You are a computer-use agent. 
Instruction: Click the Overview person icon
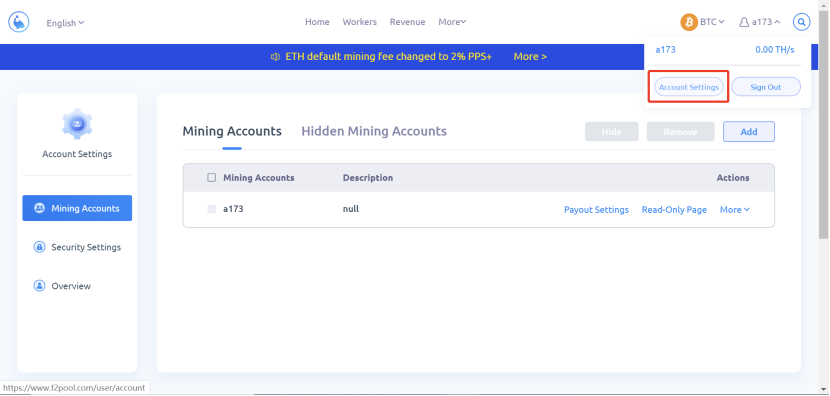pos(40,286)
